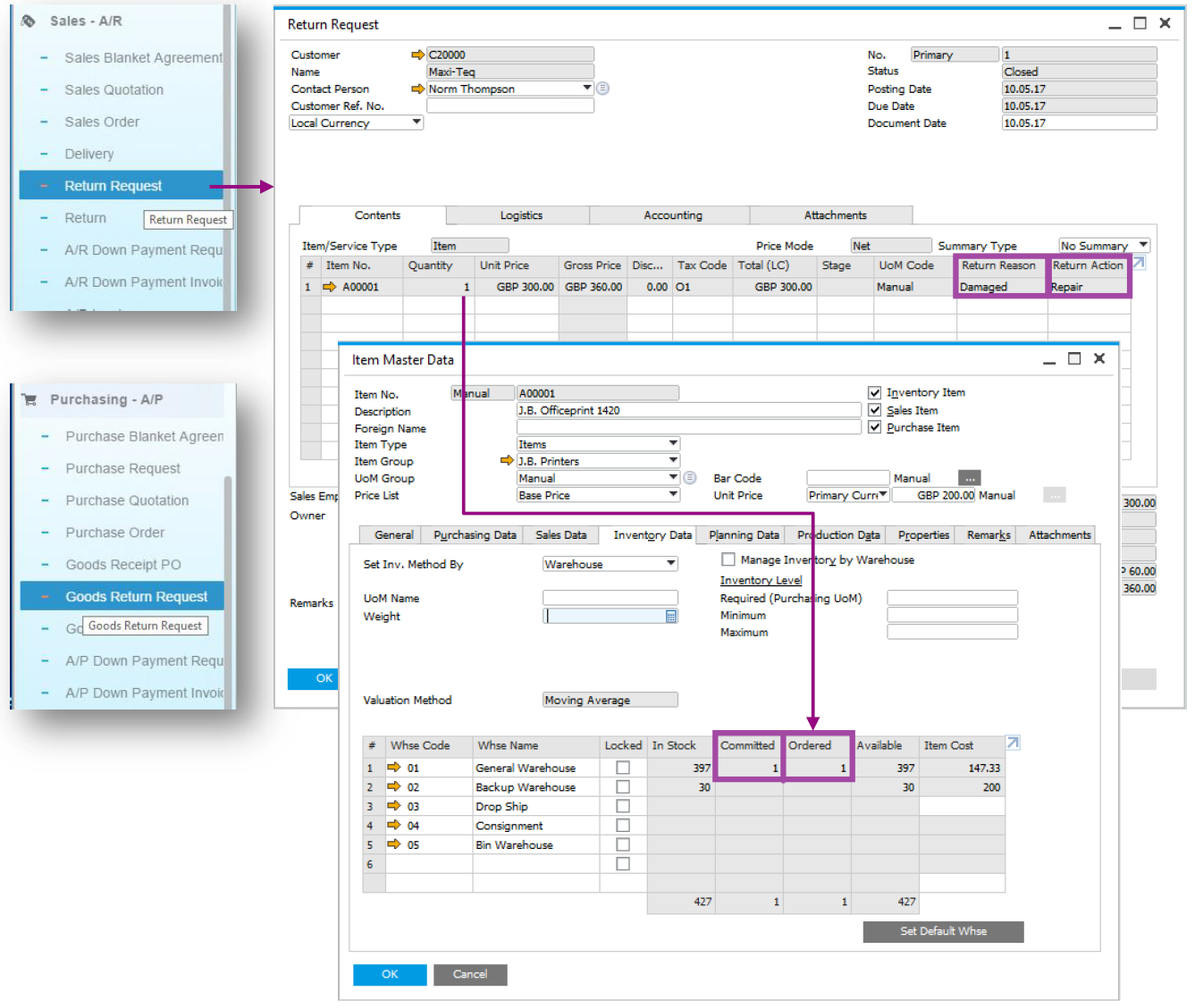Open the Inventory Level link
Image resolution: width=1203 pixels, height=1008 pixels.
[761, 580]
